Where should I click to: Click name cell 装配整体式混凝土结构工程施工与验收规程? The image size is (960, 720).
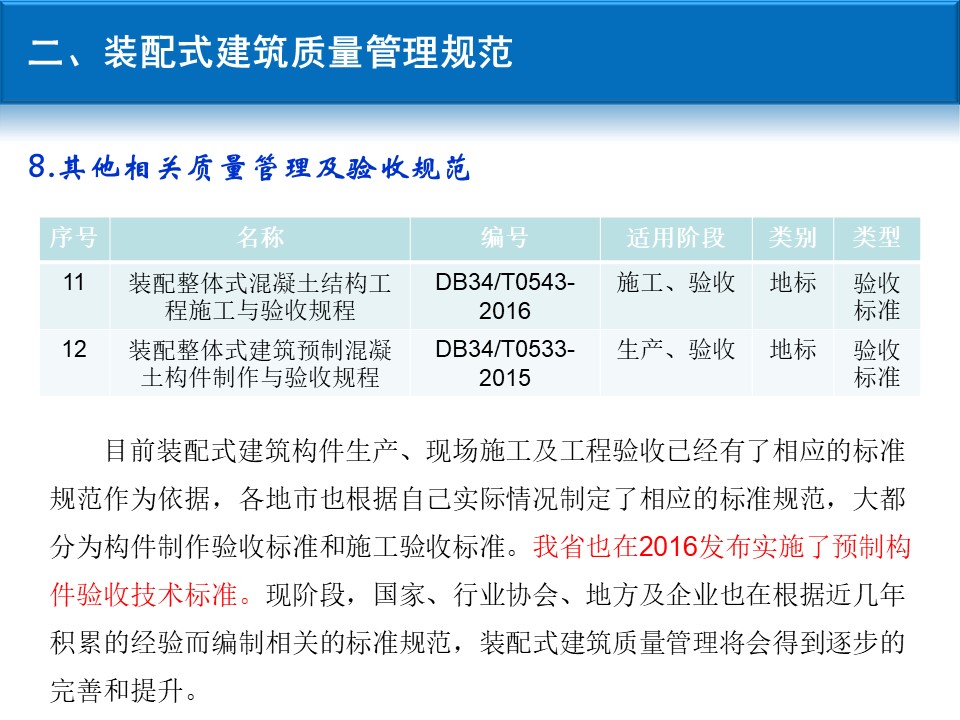(260, 296)
